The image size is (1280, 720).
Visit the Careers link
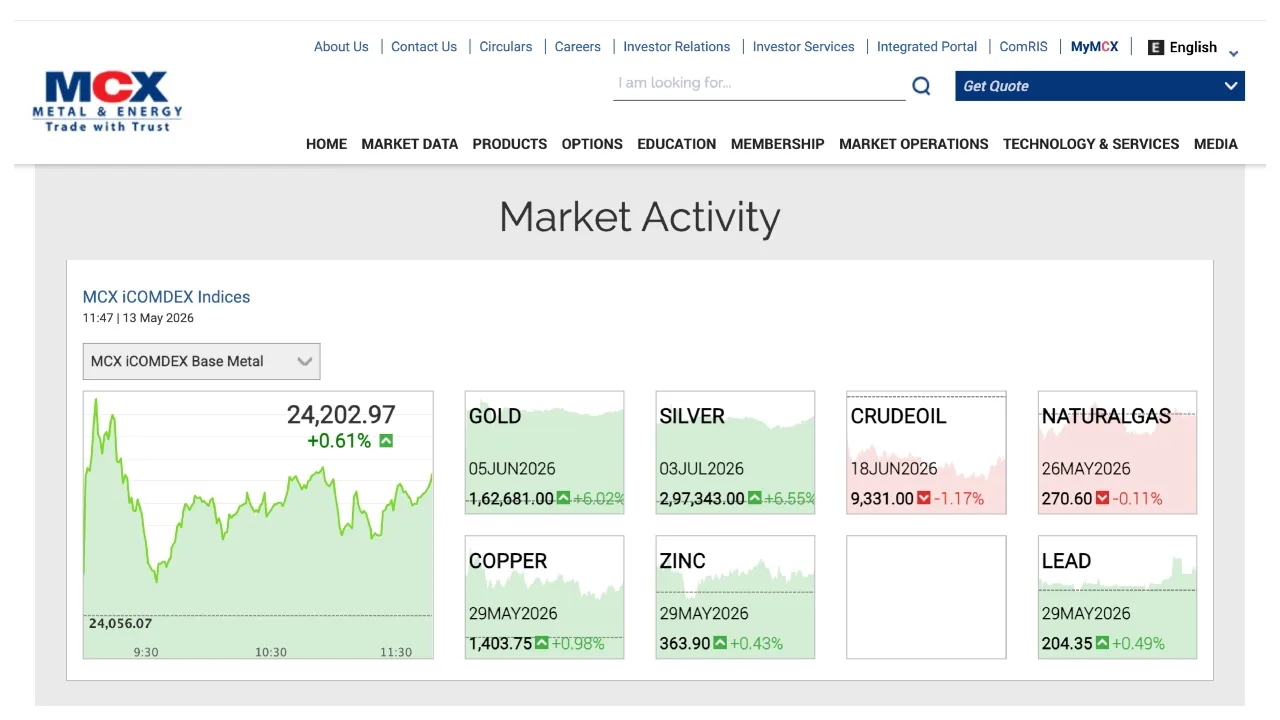(578, 47)
